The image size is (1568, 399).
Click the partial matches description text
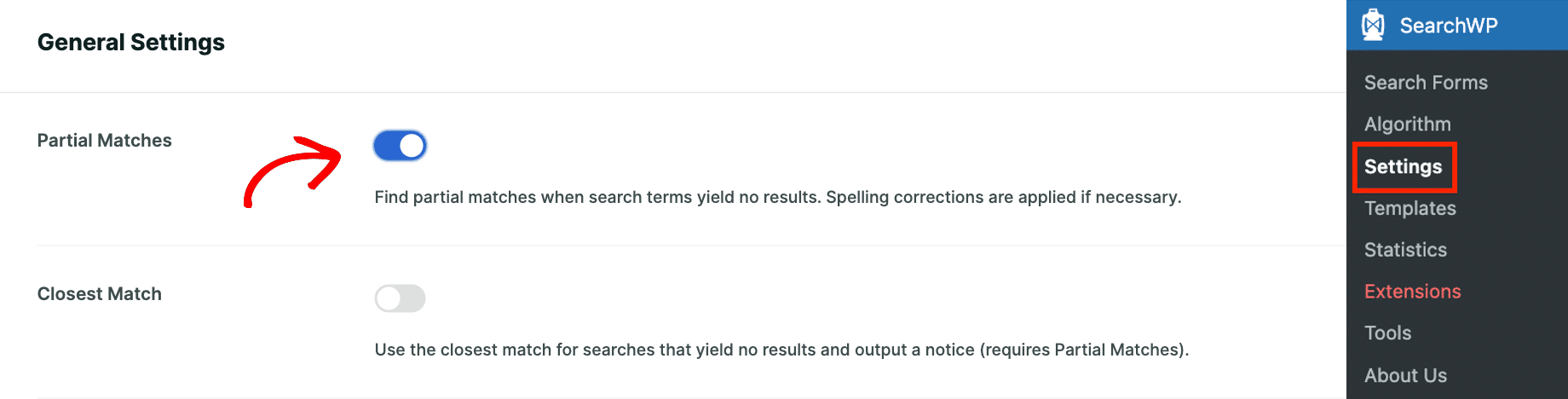(x=777, y=198)
